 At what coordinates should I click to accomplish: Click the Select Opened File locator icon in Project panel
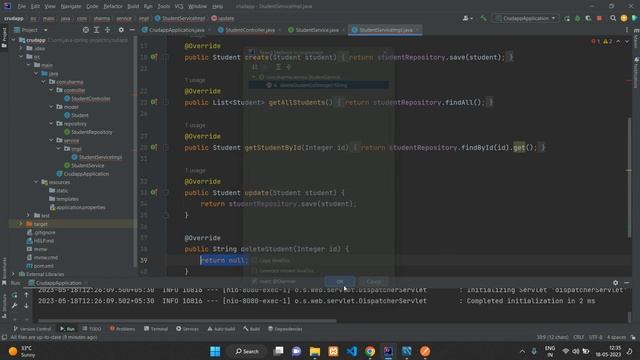point(86,30)
